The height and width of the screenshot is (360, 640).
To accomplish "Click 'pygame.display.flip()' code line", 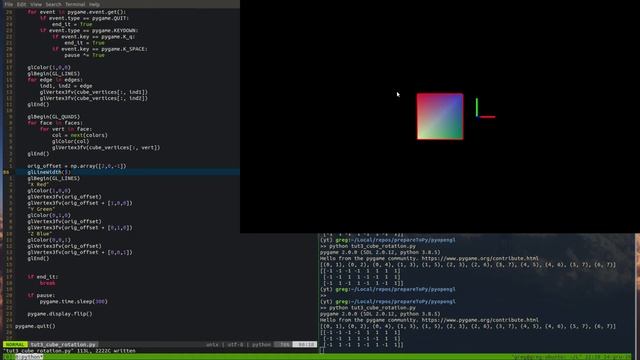I will click(60, 314).
